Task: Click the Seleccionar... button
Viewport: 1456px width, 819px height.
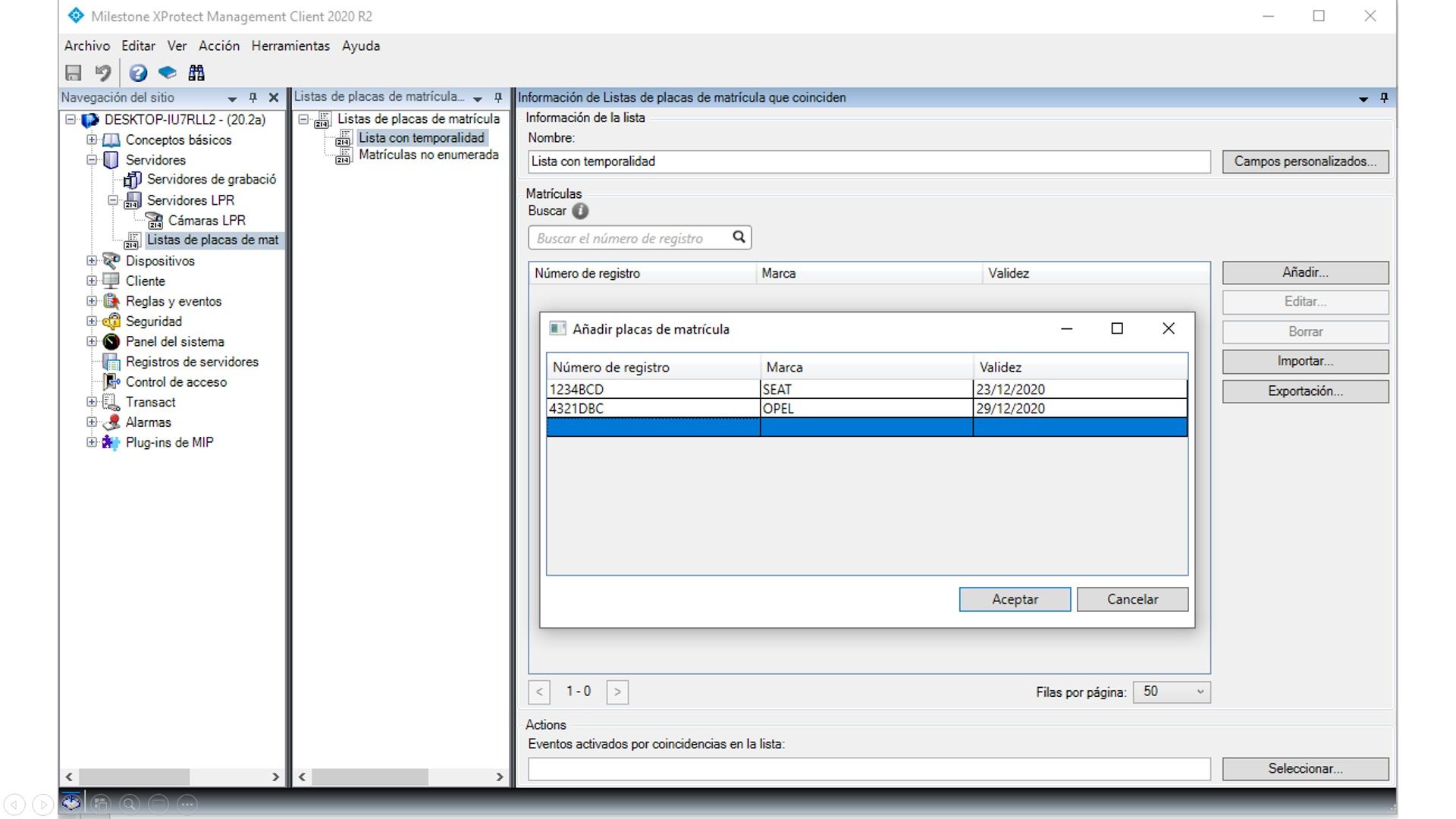Action: pos(1305,769)
